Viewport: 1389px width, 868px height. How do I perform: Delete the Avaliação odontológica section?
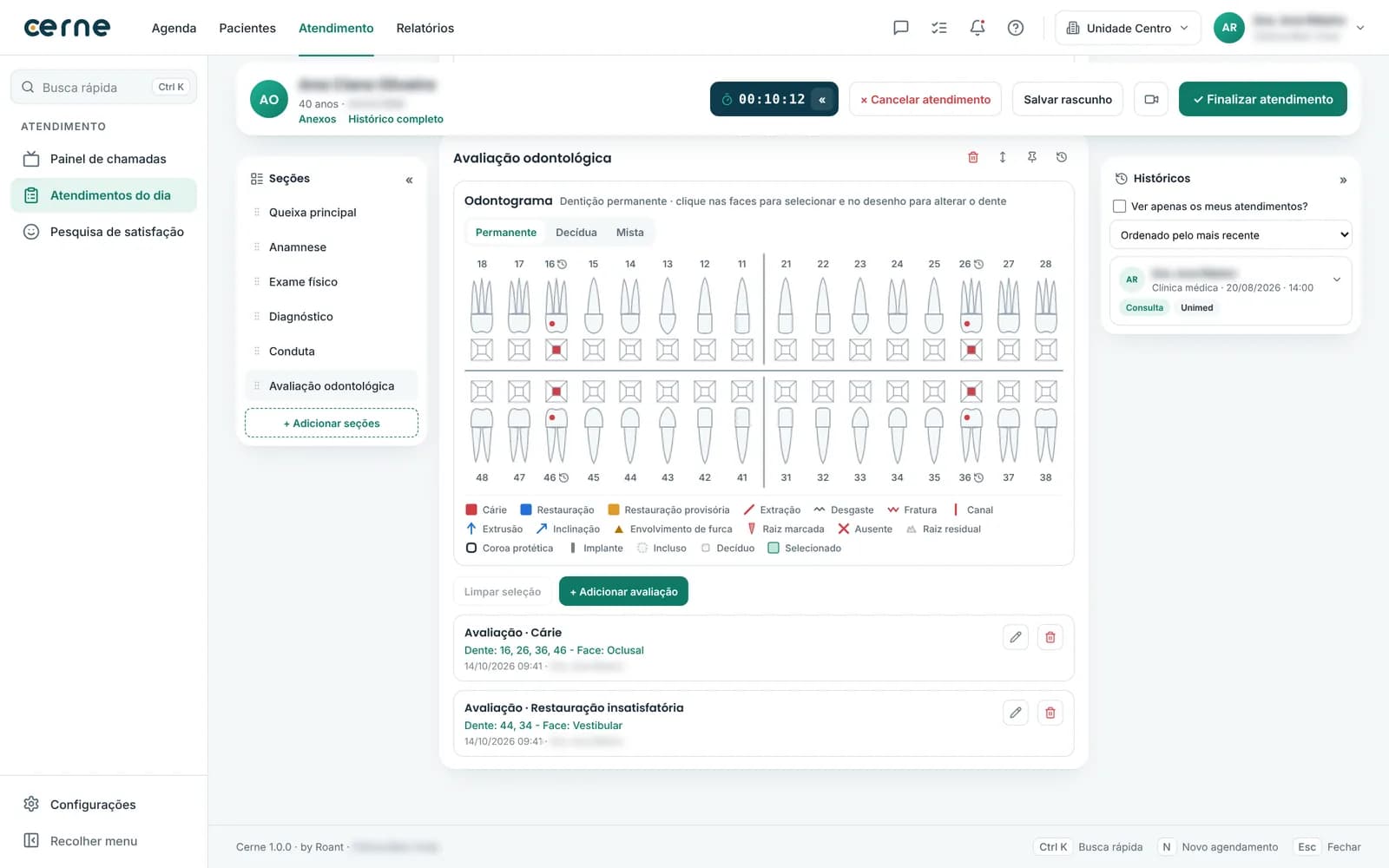tap(973, 157)
